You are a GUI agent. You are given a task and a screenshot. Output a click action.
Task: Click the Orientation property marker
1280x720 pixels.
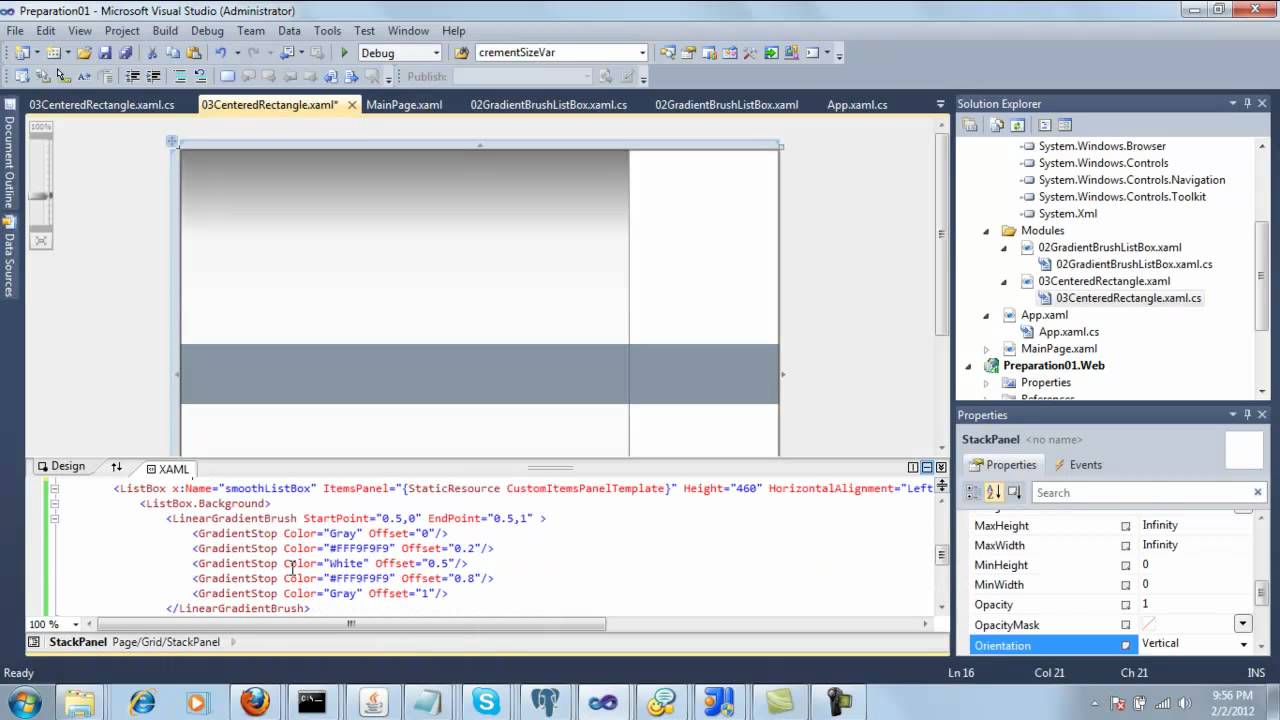pyautogui.click(x=1125, y=646)
